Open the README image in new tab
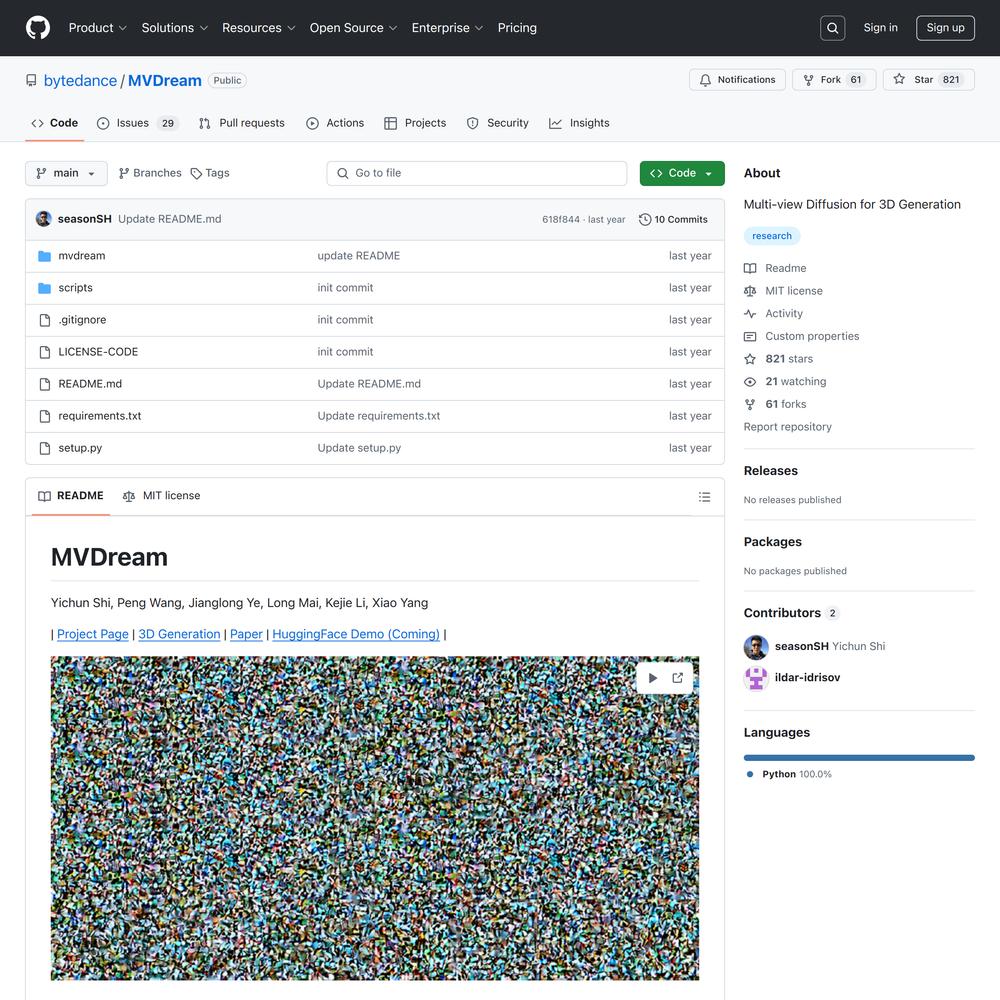1000x1000 pixels. click(x=677, y=678)
